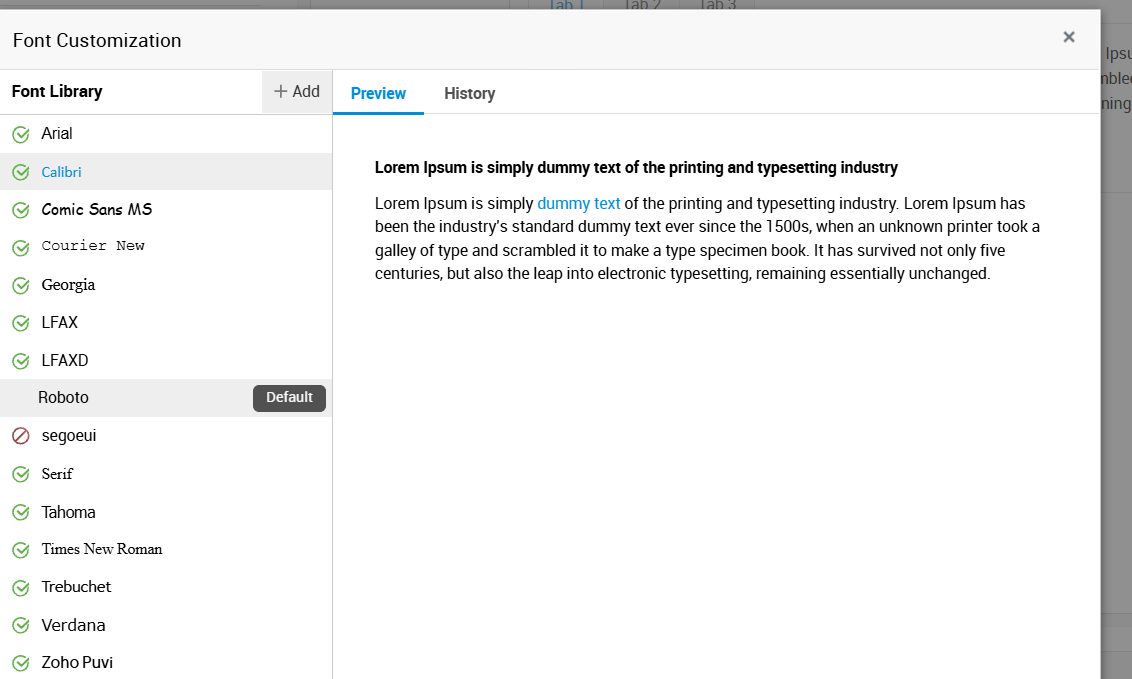Toggle the Trebuchet font status check
The width and height of the screenshot is (1132, 679).
pos(21,587)
